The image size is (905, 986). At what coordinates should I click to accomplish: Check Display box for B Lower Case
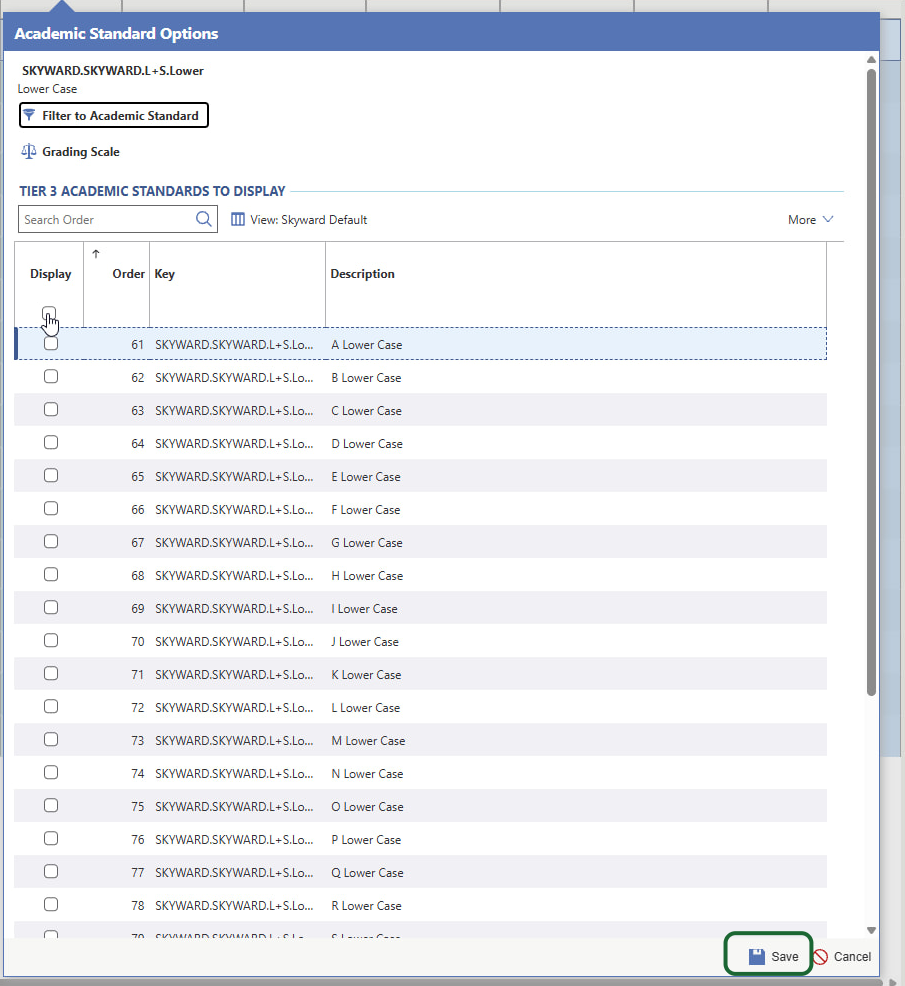pos(51,376)
